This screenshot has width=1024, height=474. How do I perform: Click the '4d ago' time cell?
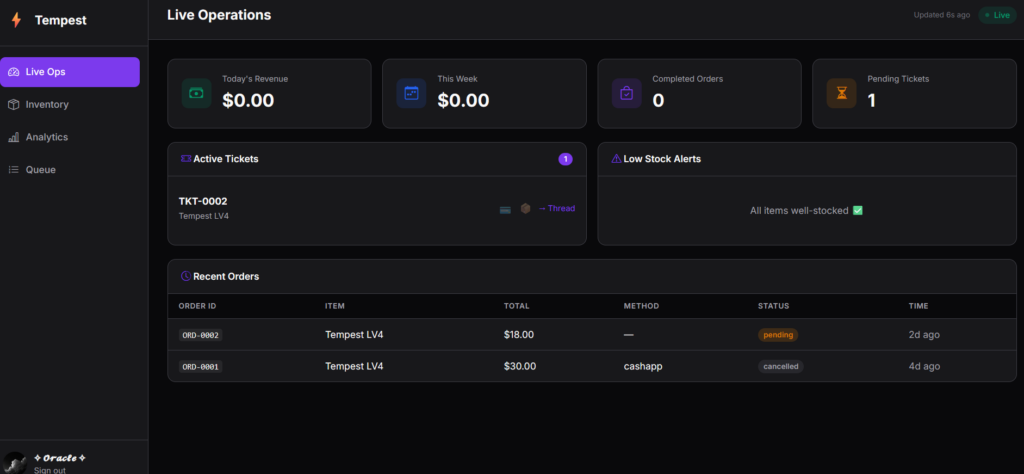pos(924,366)
